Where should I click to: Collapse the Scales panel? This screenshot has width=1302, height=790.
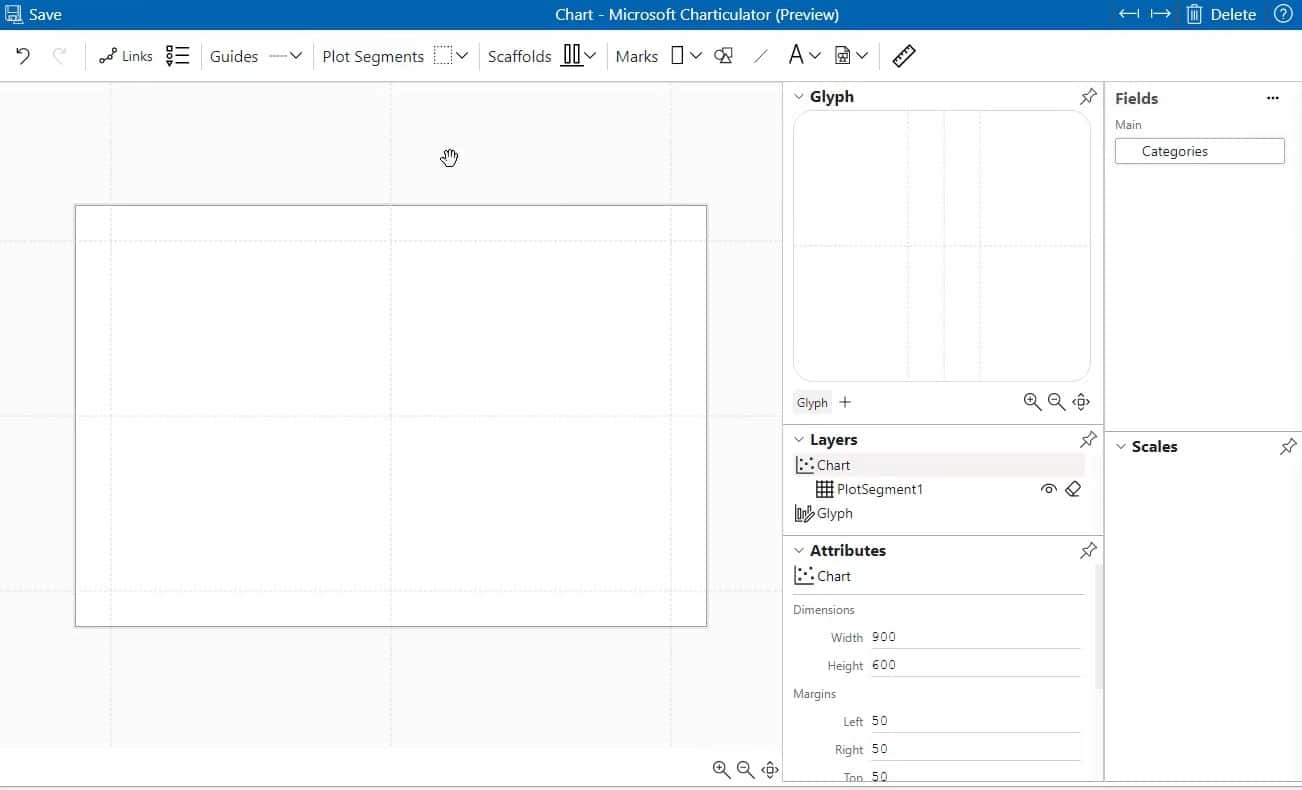[1121, 447]
